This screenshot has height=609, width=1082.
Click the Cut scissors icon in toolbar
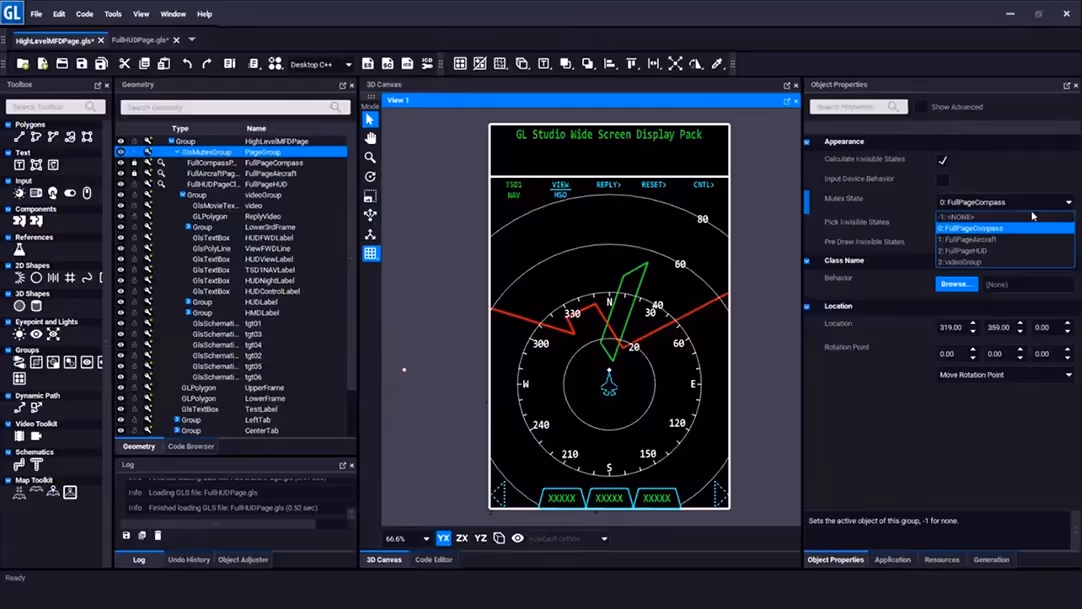124,64
